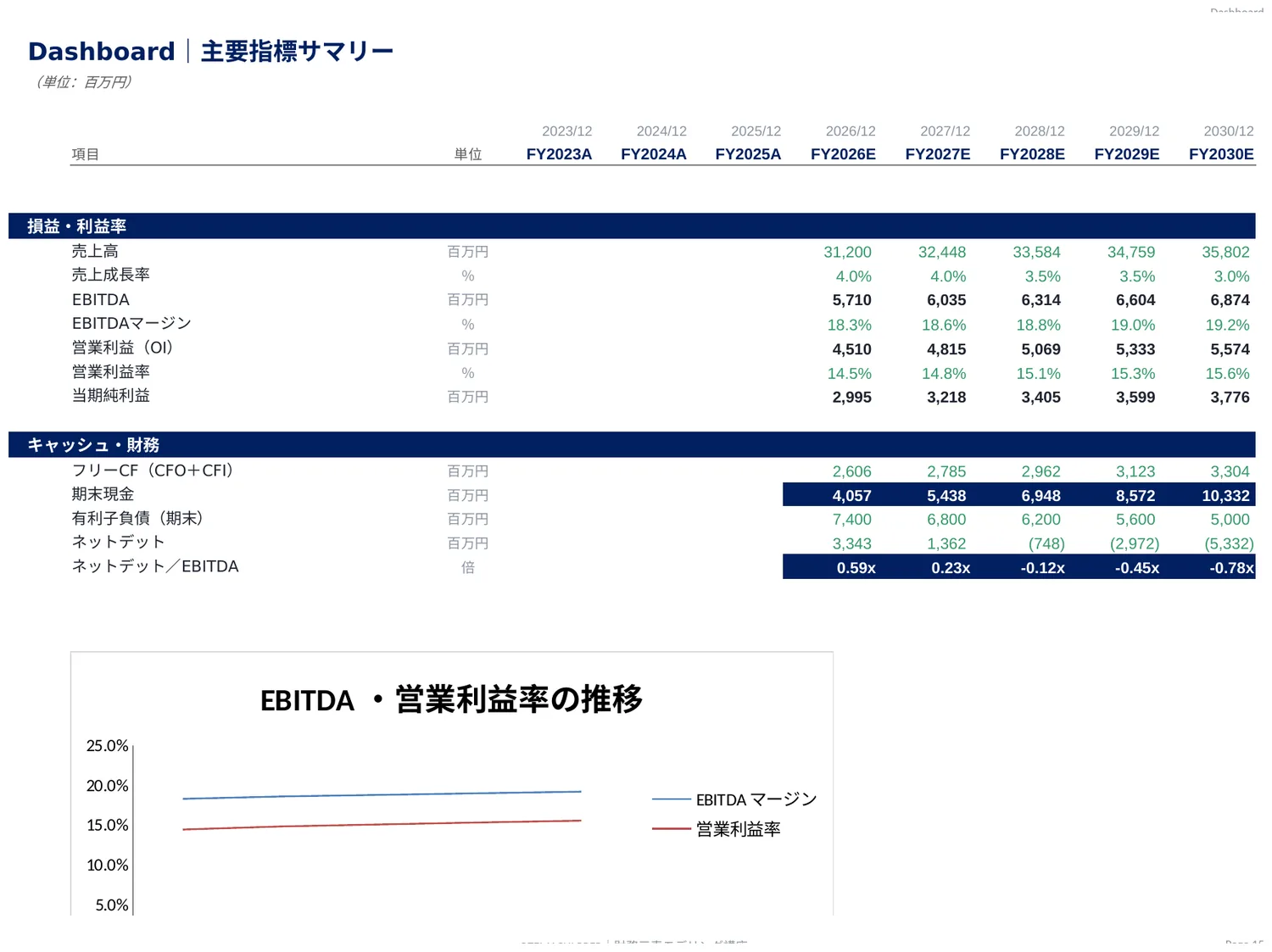1272x952 pixels.
Task: Select net debt value 3,343
Action: 851,544
